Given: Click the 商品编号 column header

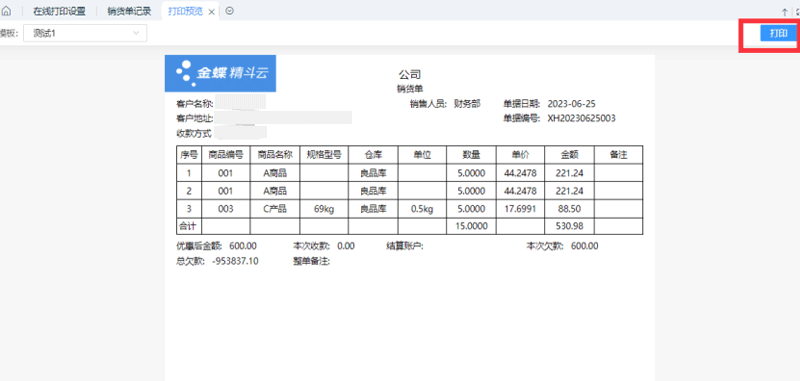Looking at the screenshot, I should click(226, 155).
